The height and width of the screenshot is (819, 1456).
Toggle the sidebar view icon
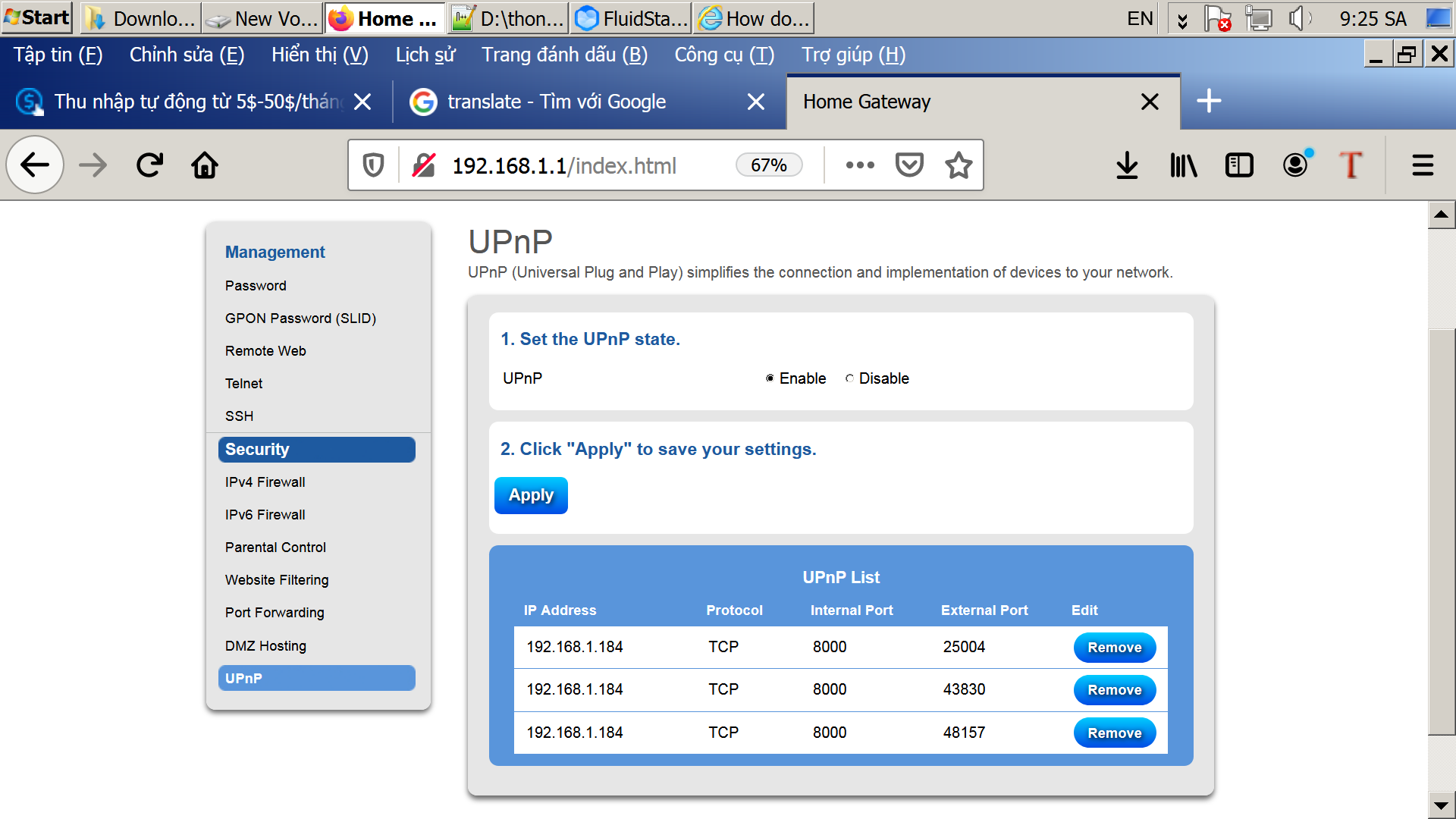tap(1239, 165)
